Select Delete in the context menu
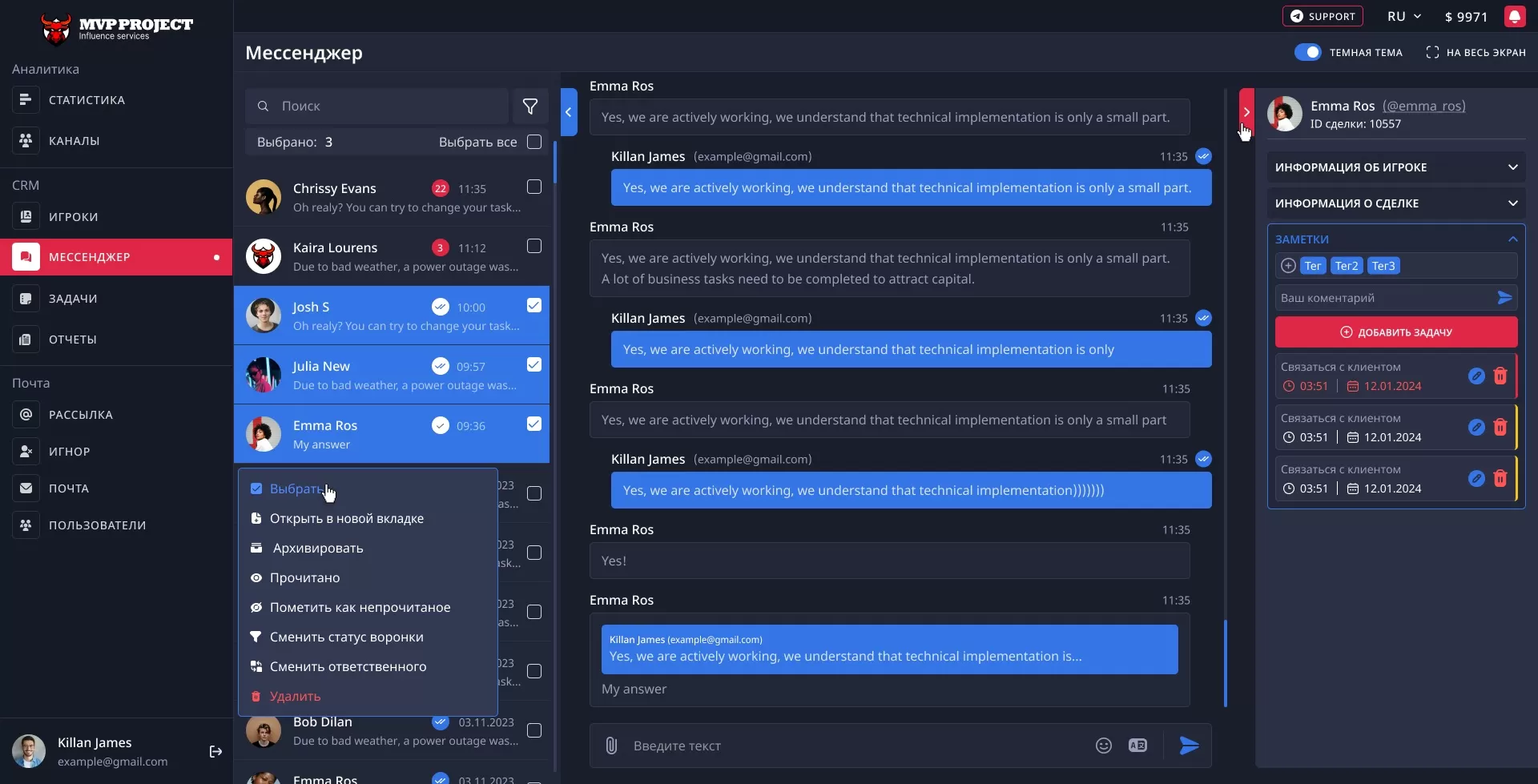Viewport: 1538px width, 784px height. pyautogui.click(x=295, y=697)
